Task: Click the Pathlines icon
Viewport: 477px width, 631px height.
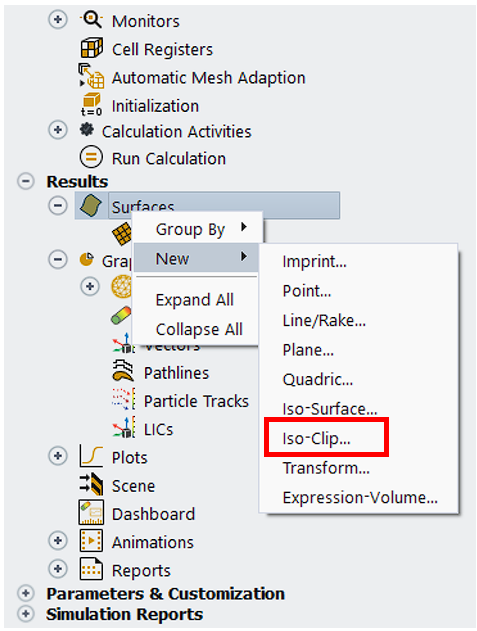Action: 123,371
